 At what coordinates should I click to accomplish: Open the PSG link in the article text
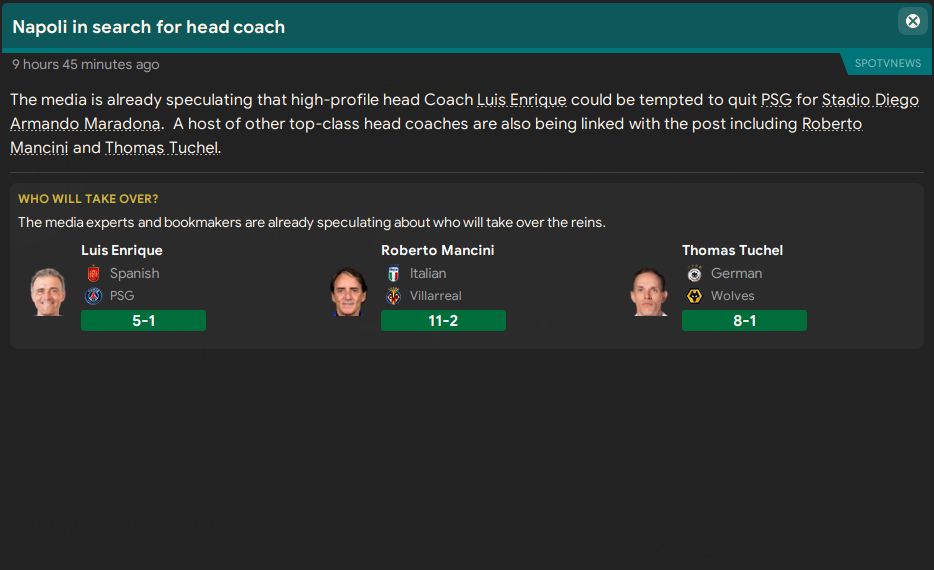tap(776, 100)
